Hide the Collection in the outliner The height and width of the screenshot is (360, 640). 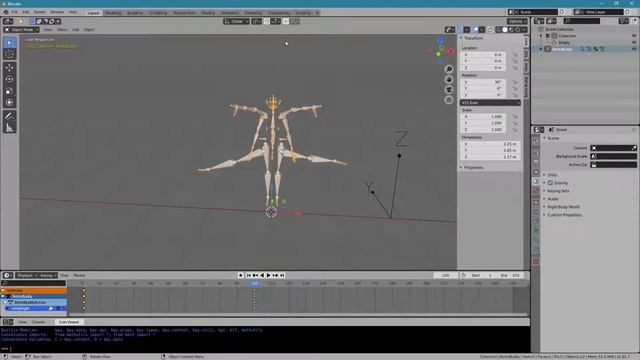634,36
